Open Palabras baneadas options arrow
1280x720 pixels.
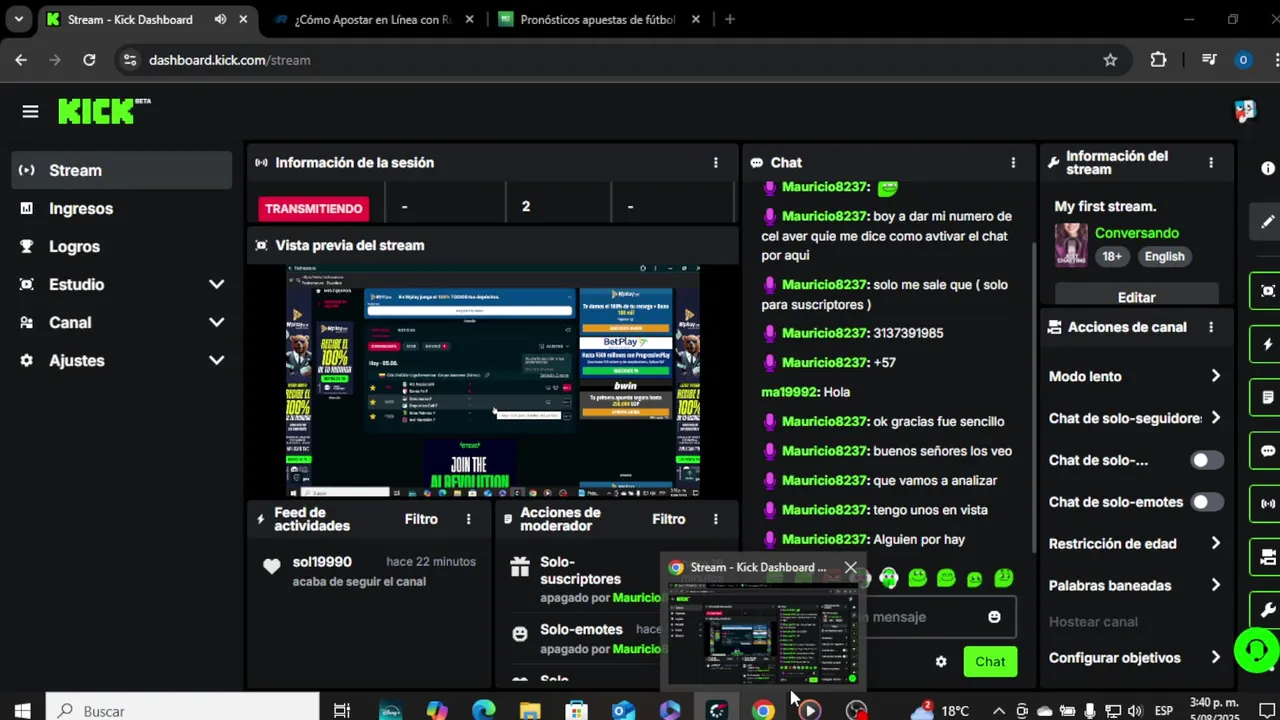(1215, 586)
